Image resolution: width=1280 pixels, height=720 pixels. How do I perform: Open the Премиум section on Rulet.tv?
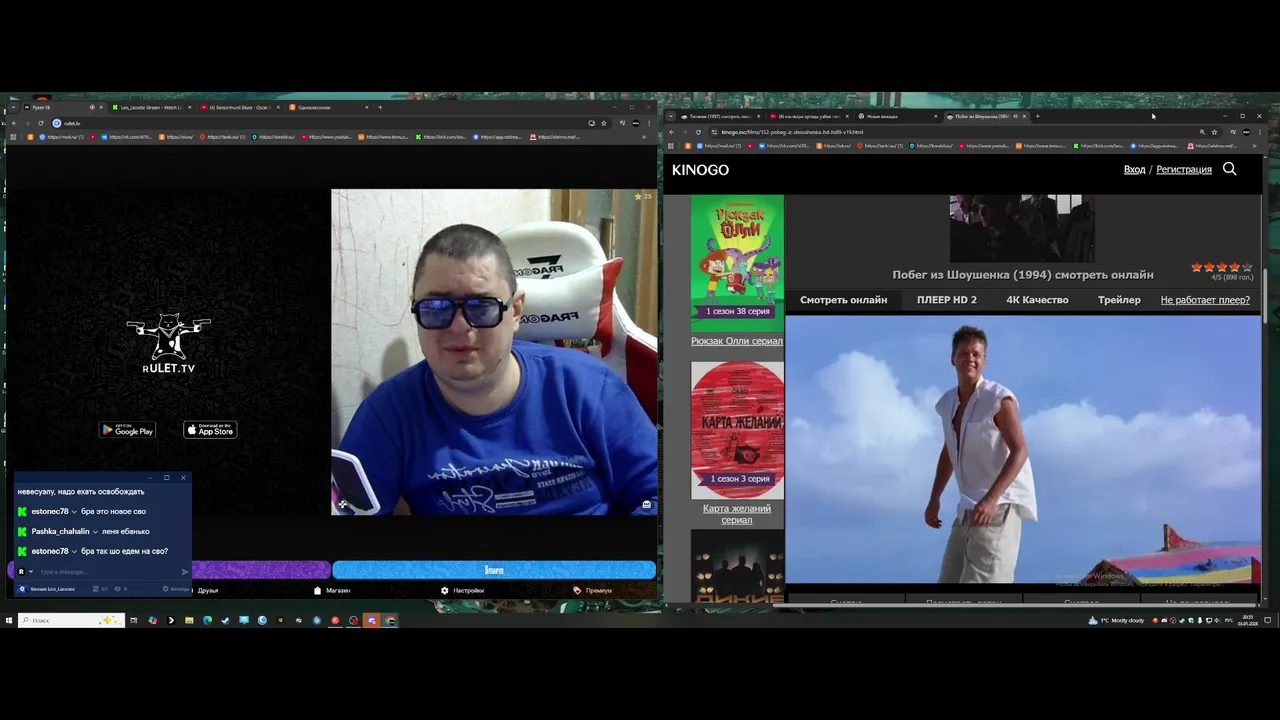point(593,590)
